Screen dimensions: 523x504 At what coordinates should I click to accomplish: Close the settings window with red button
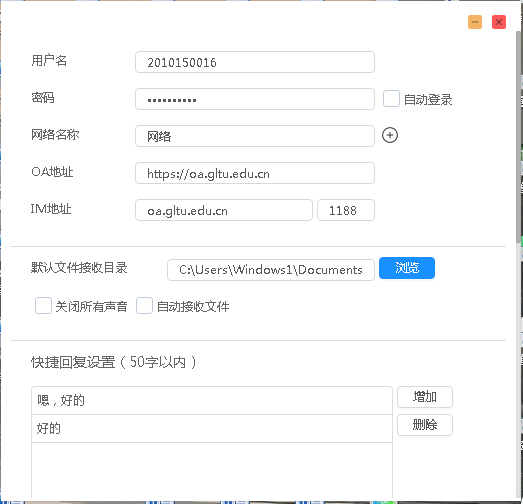pos(499,22)
